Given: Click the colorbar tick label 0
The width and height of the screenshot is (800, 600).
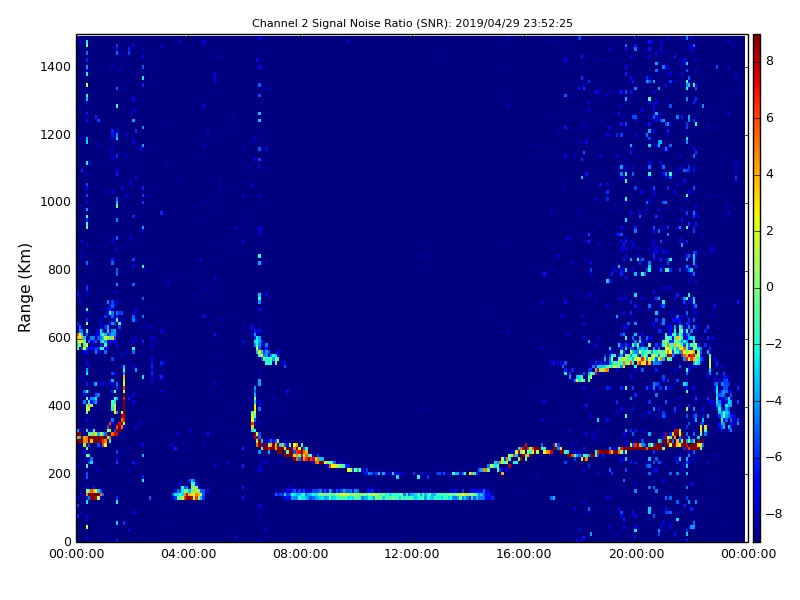Looking at the screenshot, I should (x=770, y=287).
